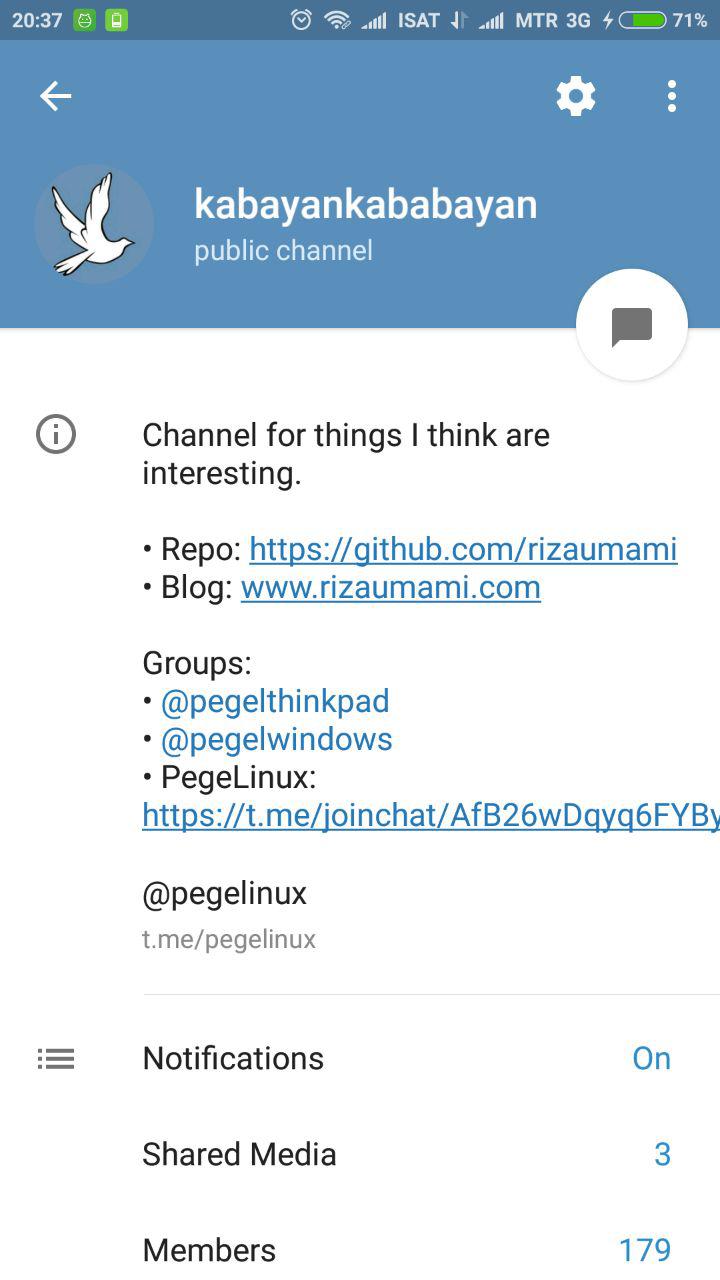Image resolution: width=720 pixels, height=1280 pixels.
Task: Tap the info circle icon
Action: tap(56, 435)
